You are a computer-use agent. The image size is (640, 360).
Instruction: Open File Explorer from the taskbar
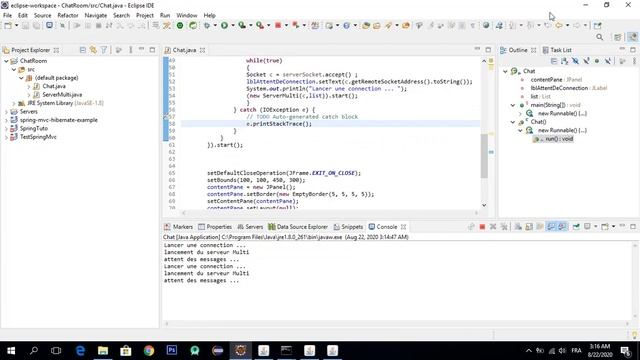tap(103, 351)
